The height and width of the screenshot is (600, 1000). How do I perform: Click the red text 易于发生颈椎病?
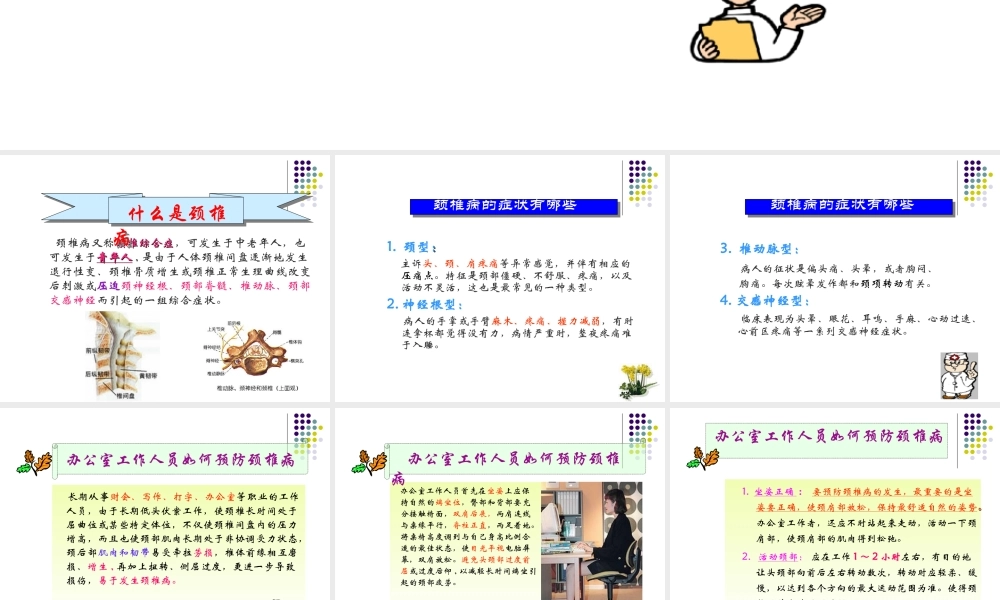137,581
